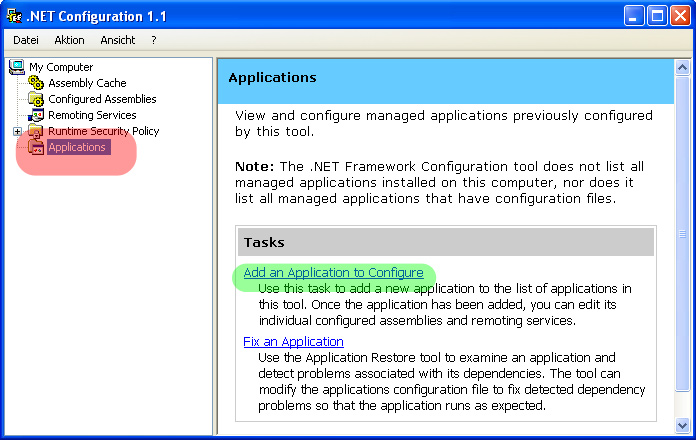Click the Runtime Security Policy folder icon

pos(36,131)
